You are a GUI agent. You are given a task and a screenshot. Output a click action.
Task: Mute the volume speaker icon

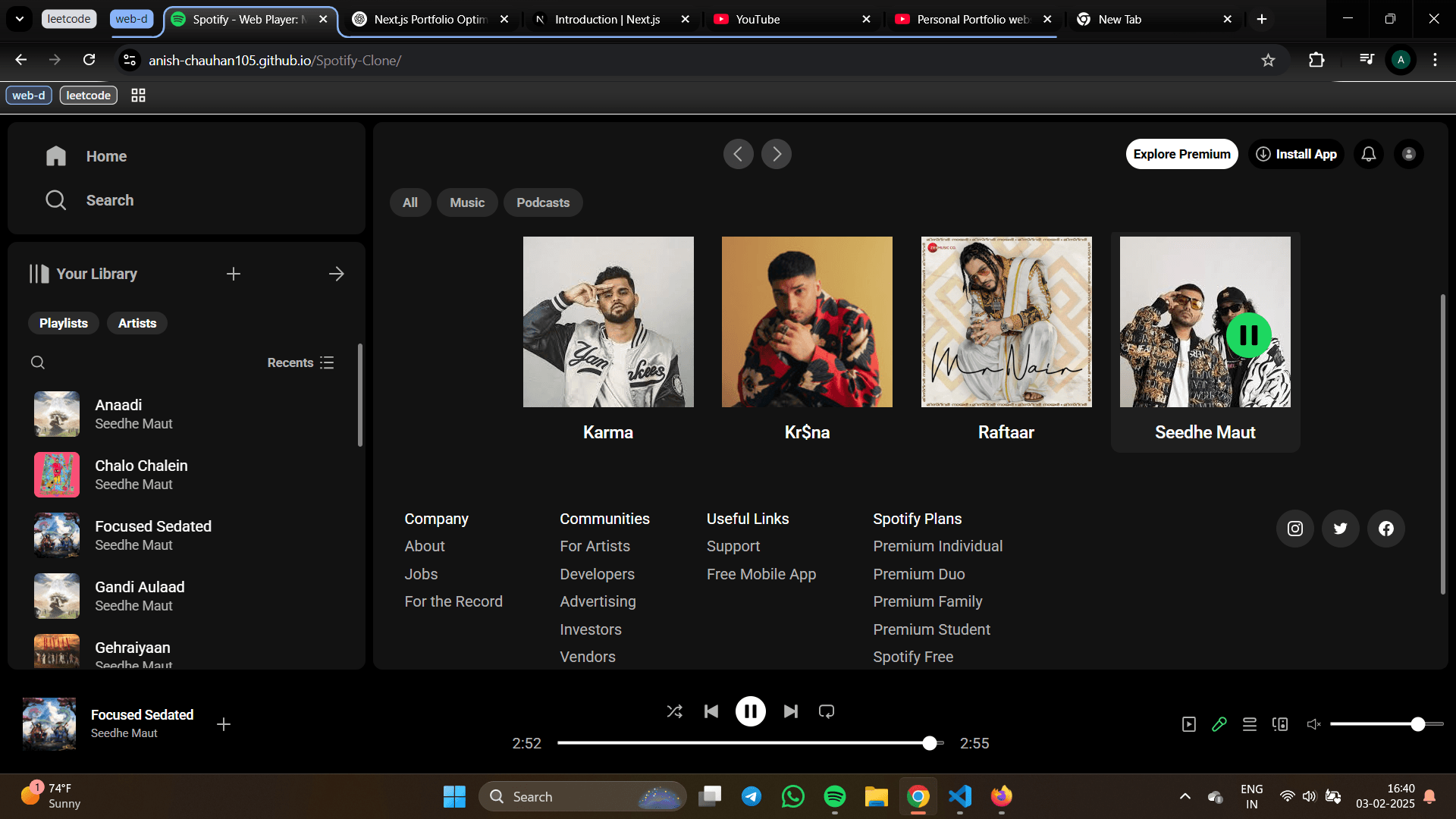tap(1313, 724)
